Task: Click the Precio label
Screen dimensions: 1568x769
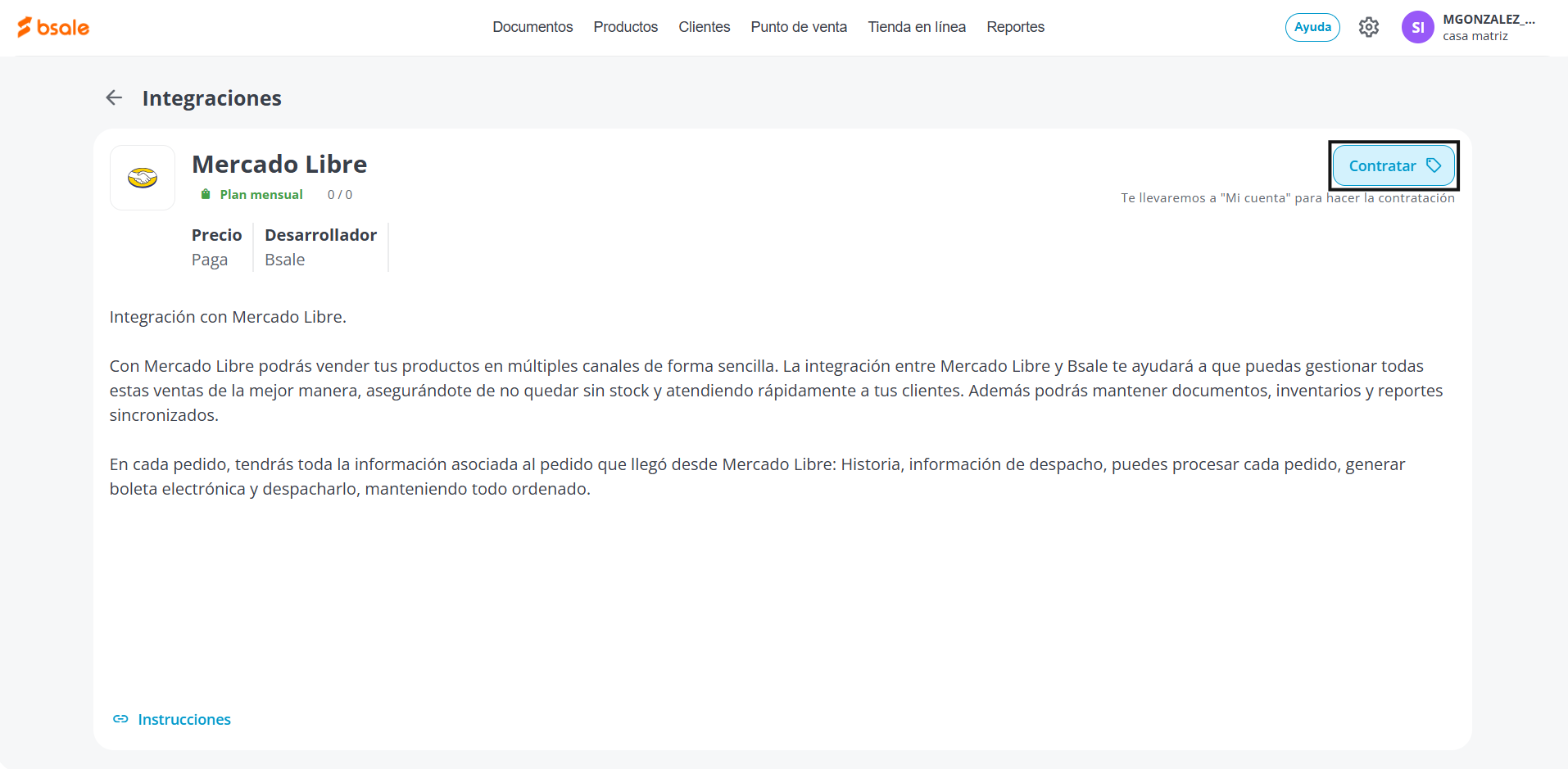Action: [216, 235]
